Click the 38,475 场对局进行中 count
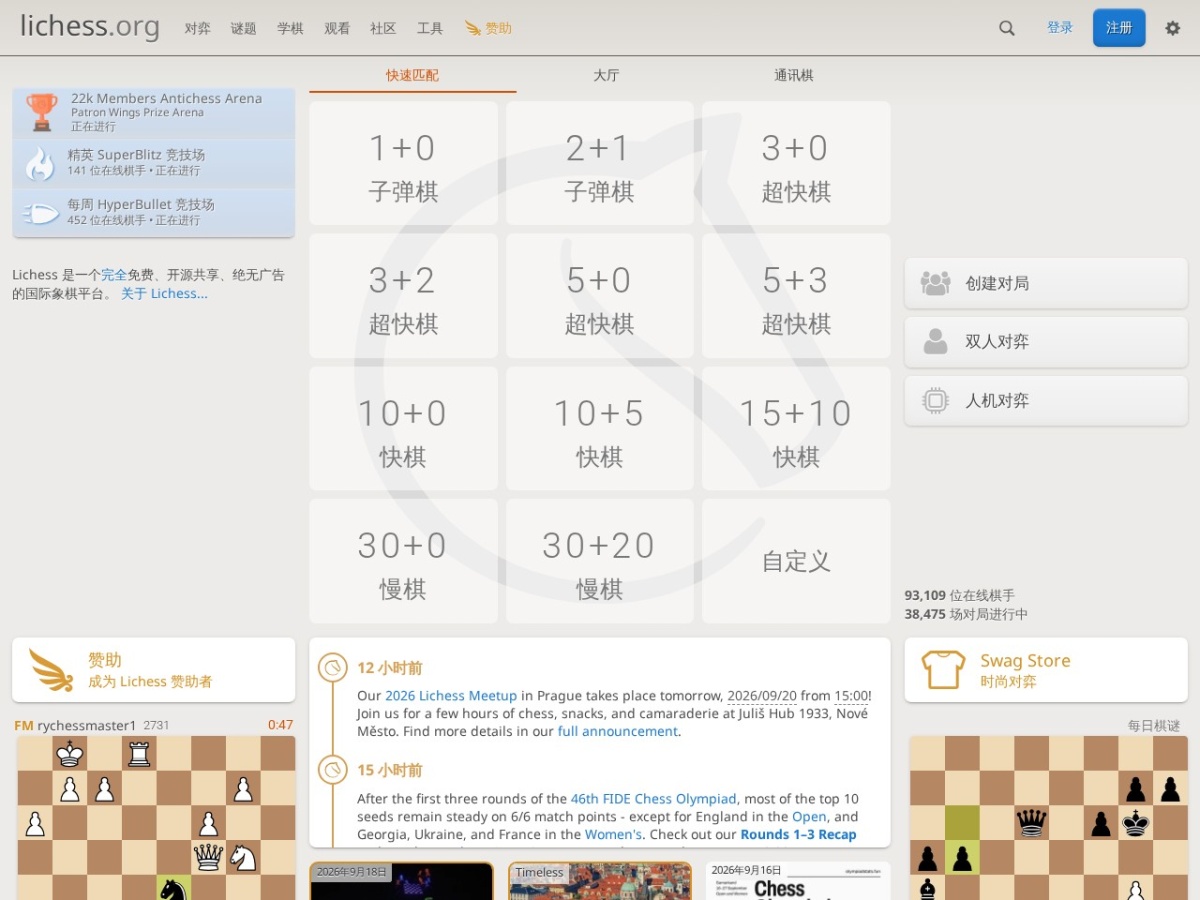The image size is (1200, 900). pyautogui.click(x=966, y=614)
